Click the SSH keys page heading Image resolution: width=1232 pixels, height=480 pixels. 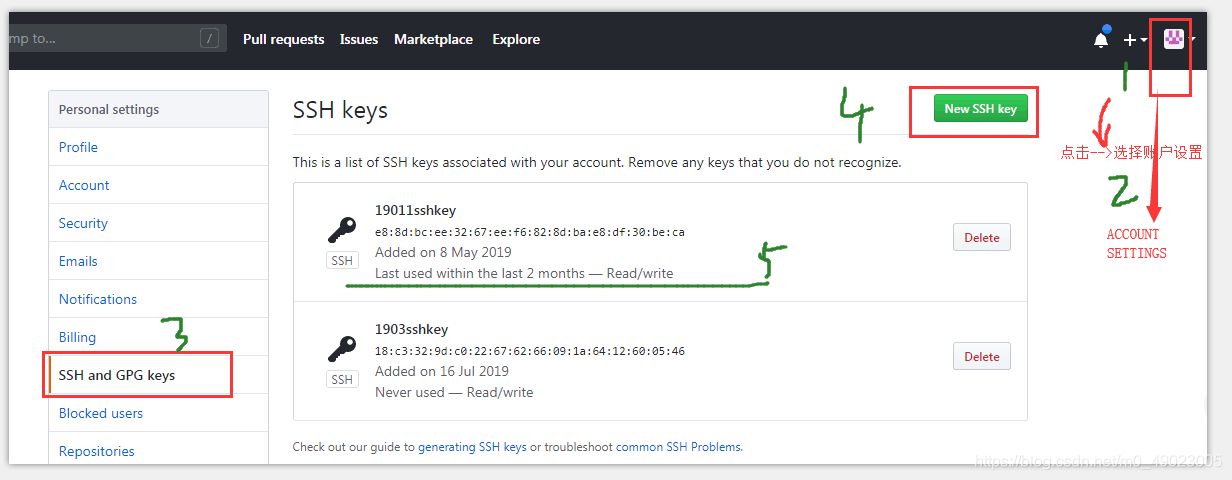pyautogui.click(x=340, y=110)
